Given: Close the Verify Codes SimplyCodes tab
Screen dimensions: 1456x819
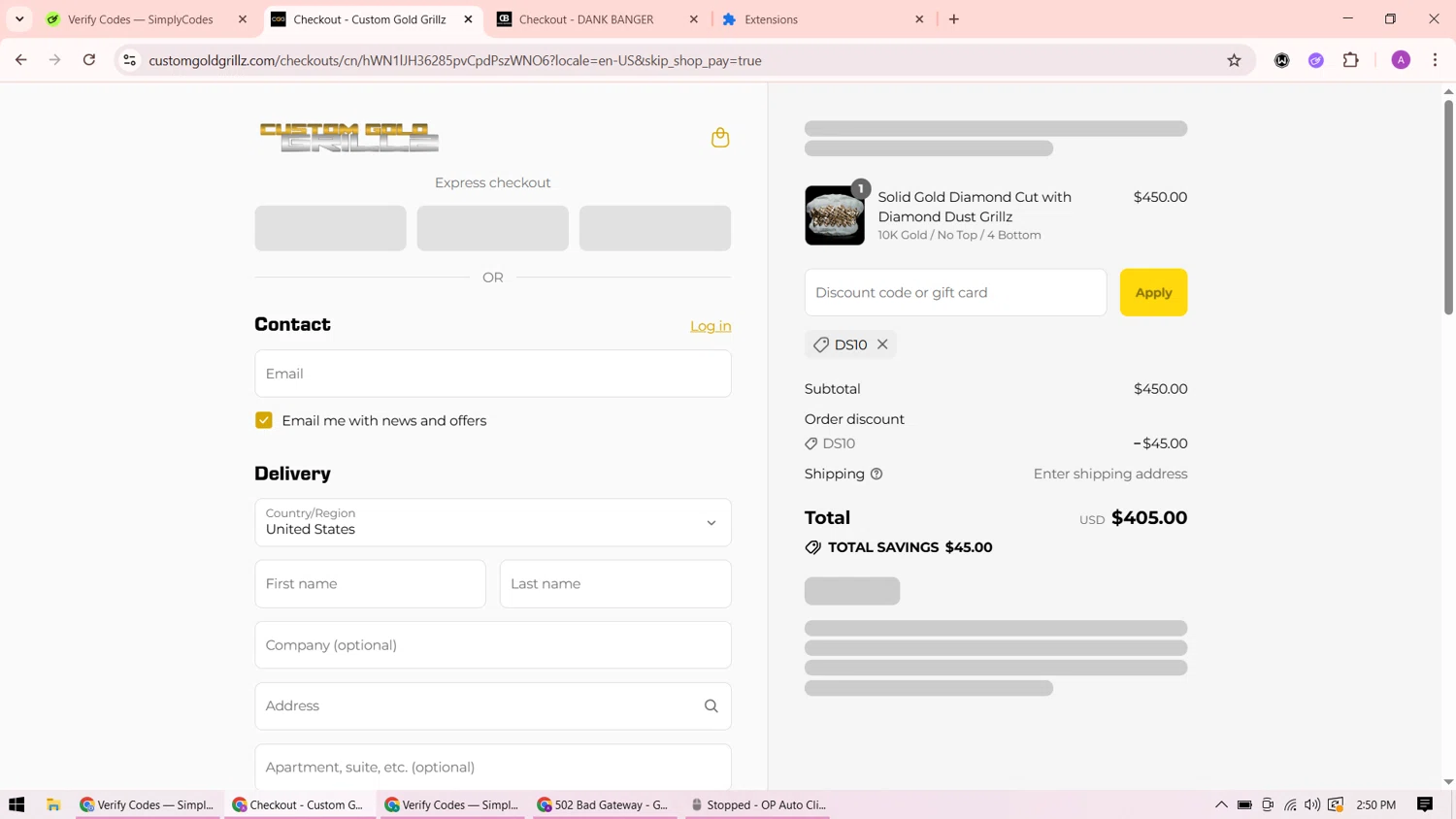Looking at the screenshot, I should [x=243, y=19].
